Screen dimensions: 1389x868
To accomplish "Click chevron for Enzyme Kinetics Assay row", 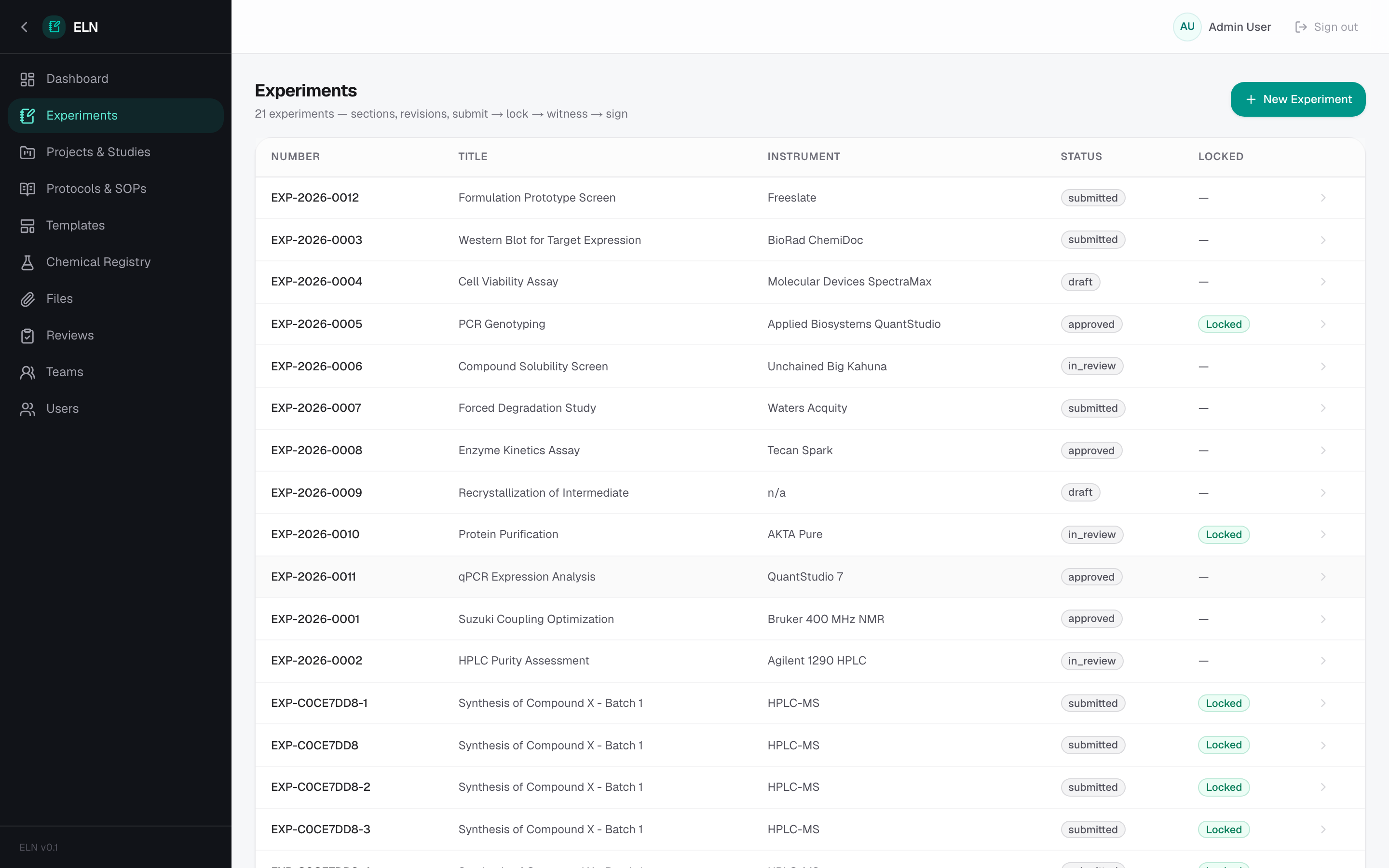I will click(1323, 451).
